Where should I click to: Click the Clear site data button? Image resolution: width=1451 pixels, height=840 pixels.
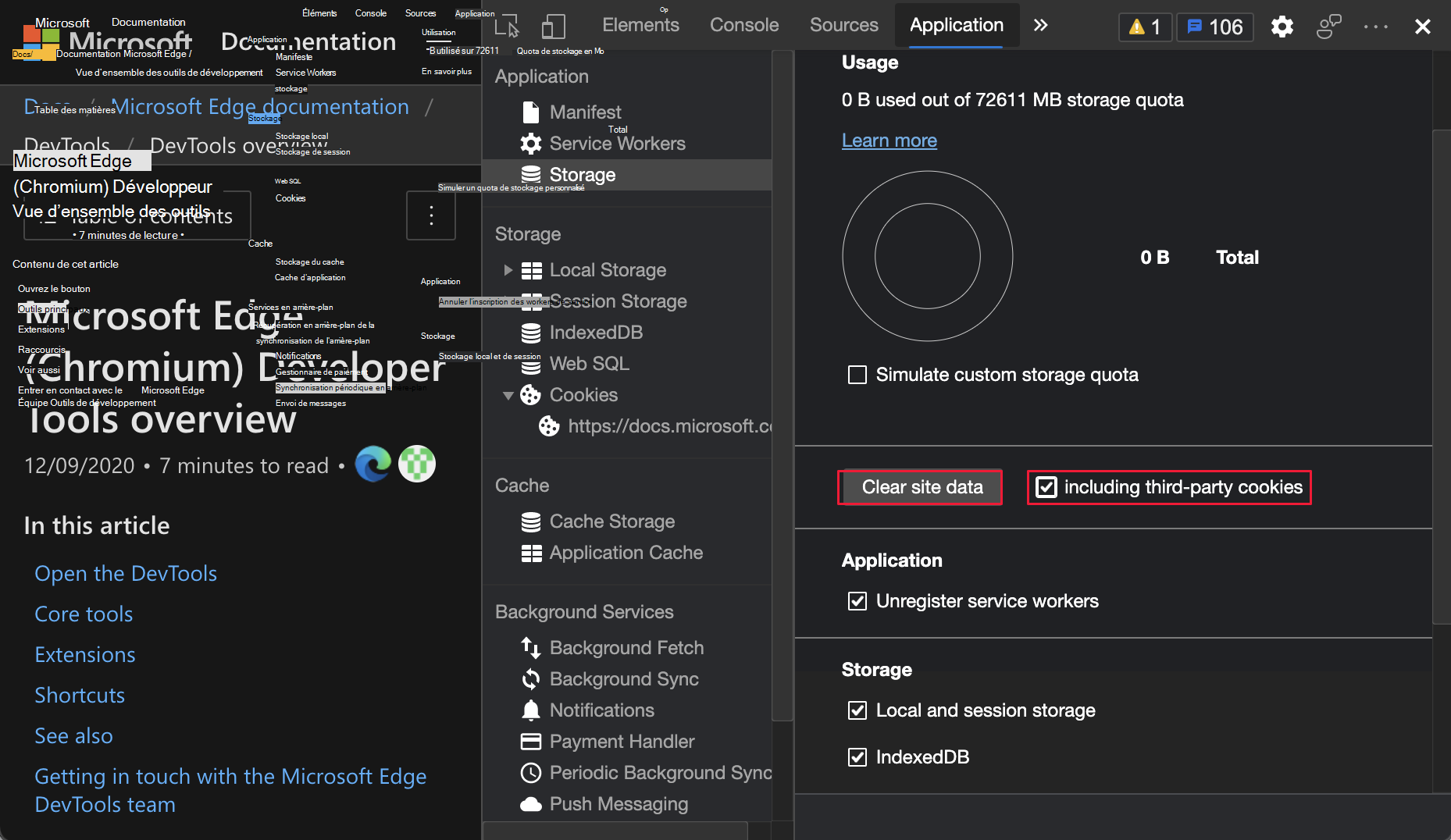click(922, 487)
